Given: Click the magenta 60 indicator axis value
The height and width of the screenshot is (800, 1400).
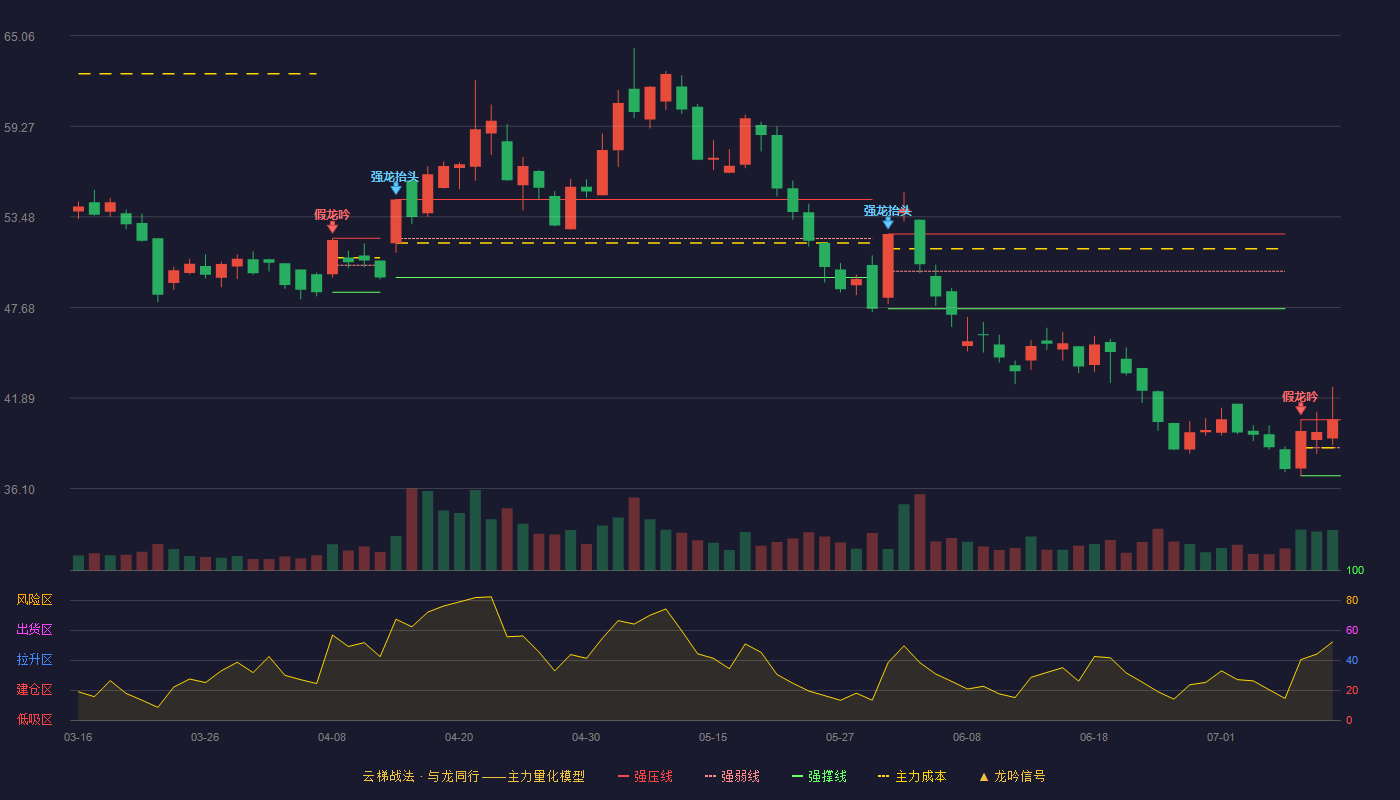Looking at the screenshot, I should point(1352,631).
